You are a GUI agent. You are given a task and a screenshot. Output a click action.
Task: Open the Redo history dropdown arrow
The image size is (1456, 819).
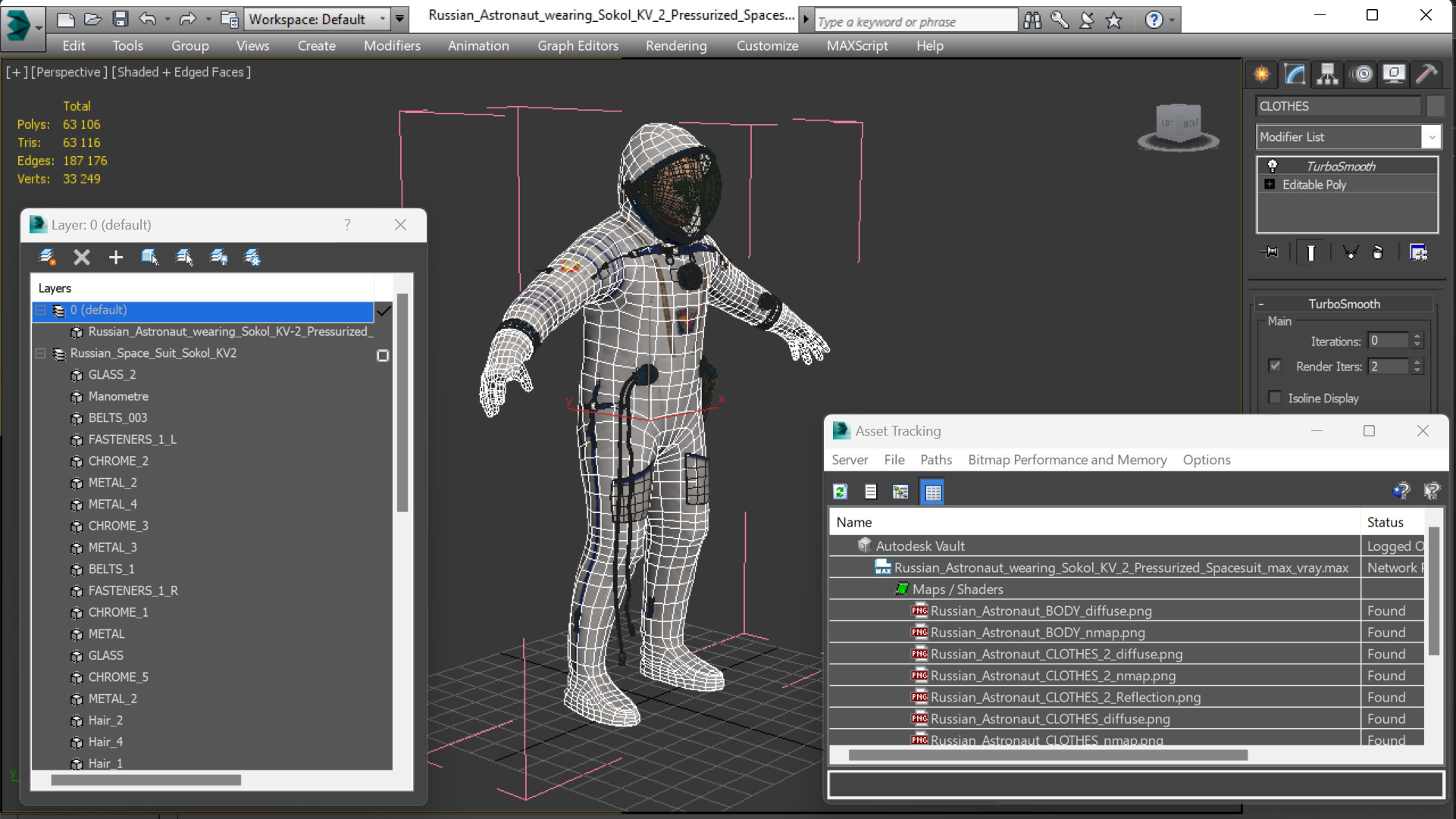(208, 20)
